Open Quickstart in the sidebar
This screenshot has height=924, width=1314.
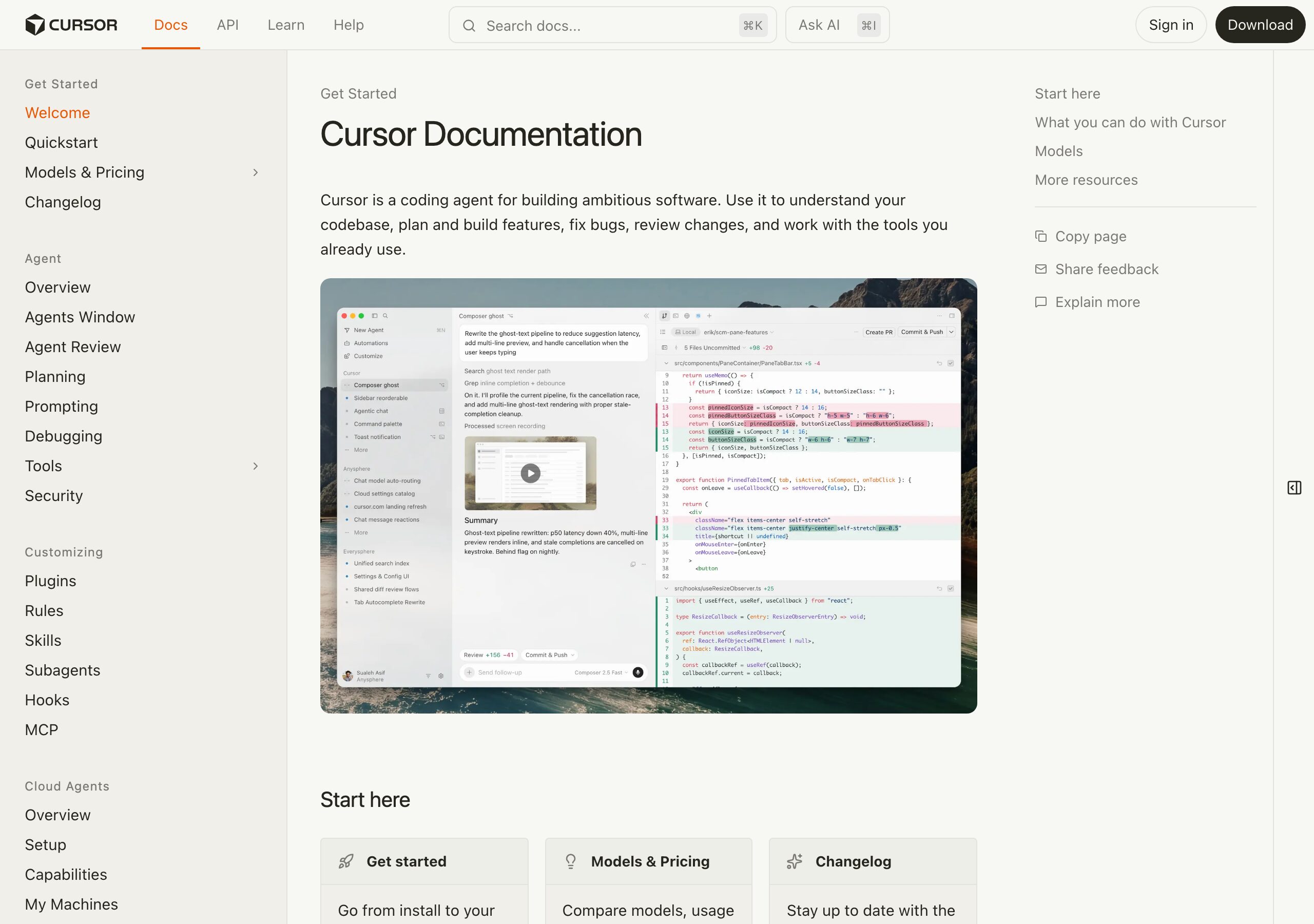coord(61,143)
